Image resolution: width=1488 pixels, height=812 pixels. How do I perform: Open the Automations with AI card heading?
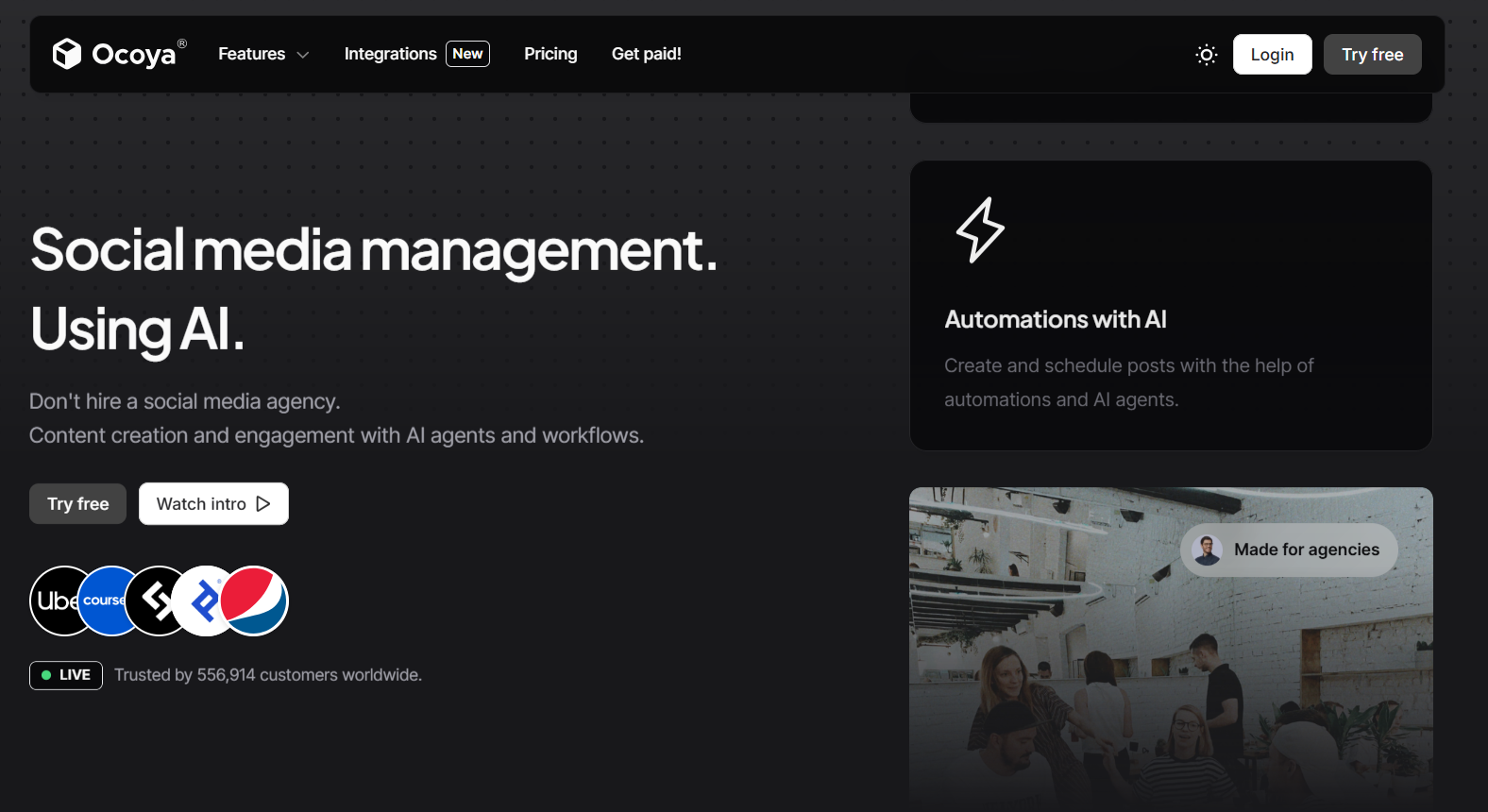[x=1056, y=320]
